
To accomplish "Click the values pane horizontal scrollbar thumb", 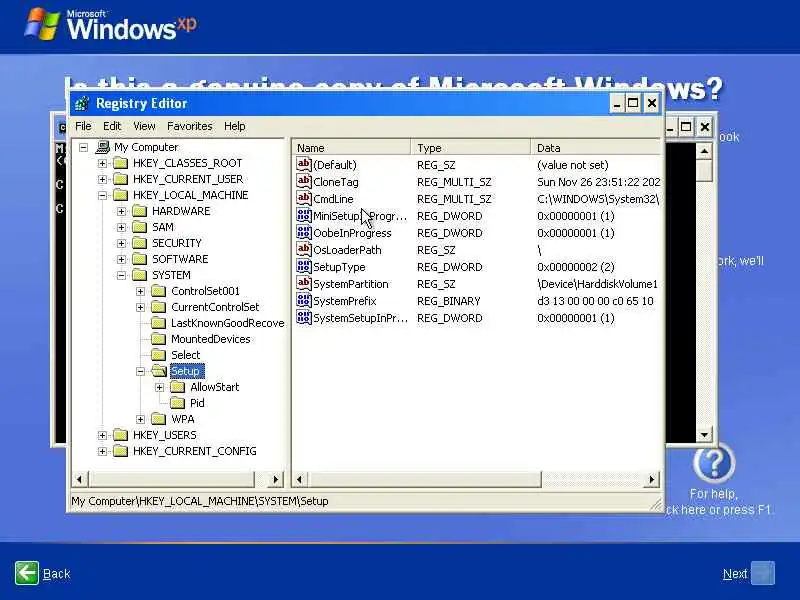I will point(424,480).
